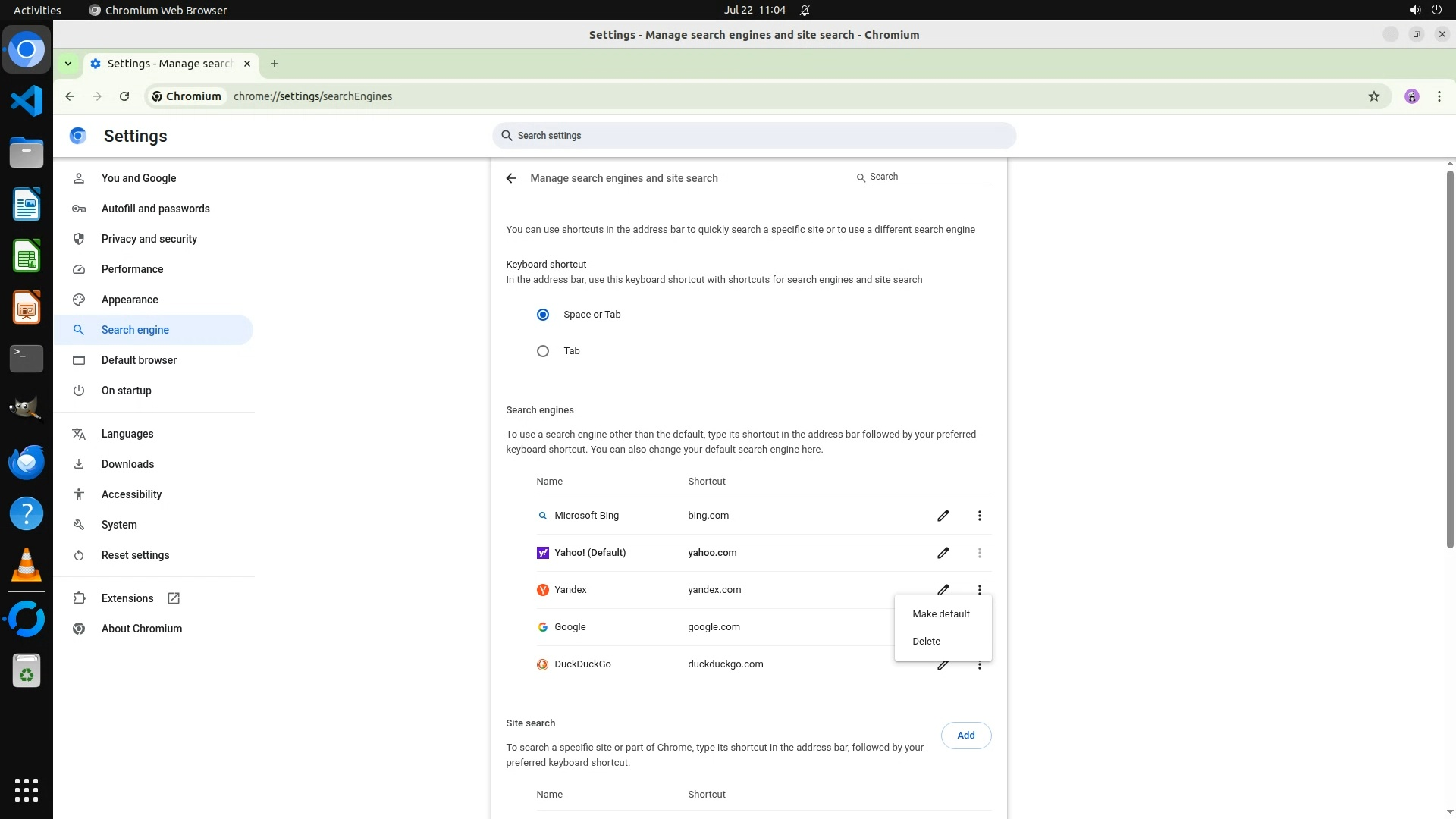Click the page's vertical scrollbar
This screenshot has height=819, width=1456.
click(x=1449, y=356)
